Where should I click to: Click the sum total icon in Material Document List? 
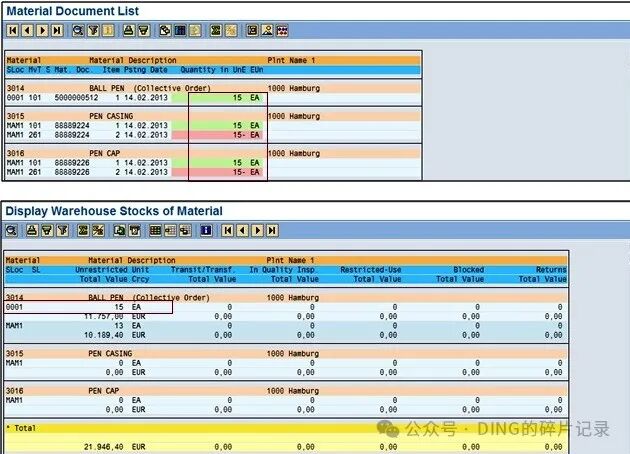(x=216, y=31)
